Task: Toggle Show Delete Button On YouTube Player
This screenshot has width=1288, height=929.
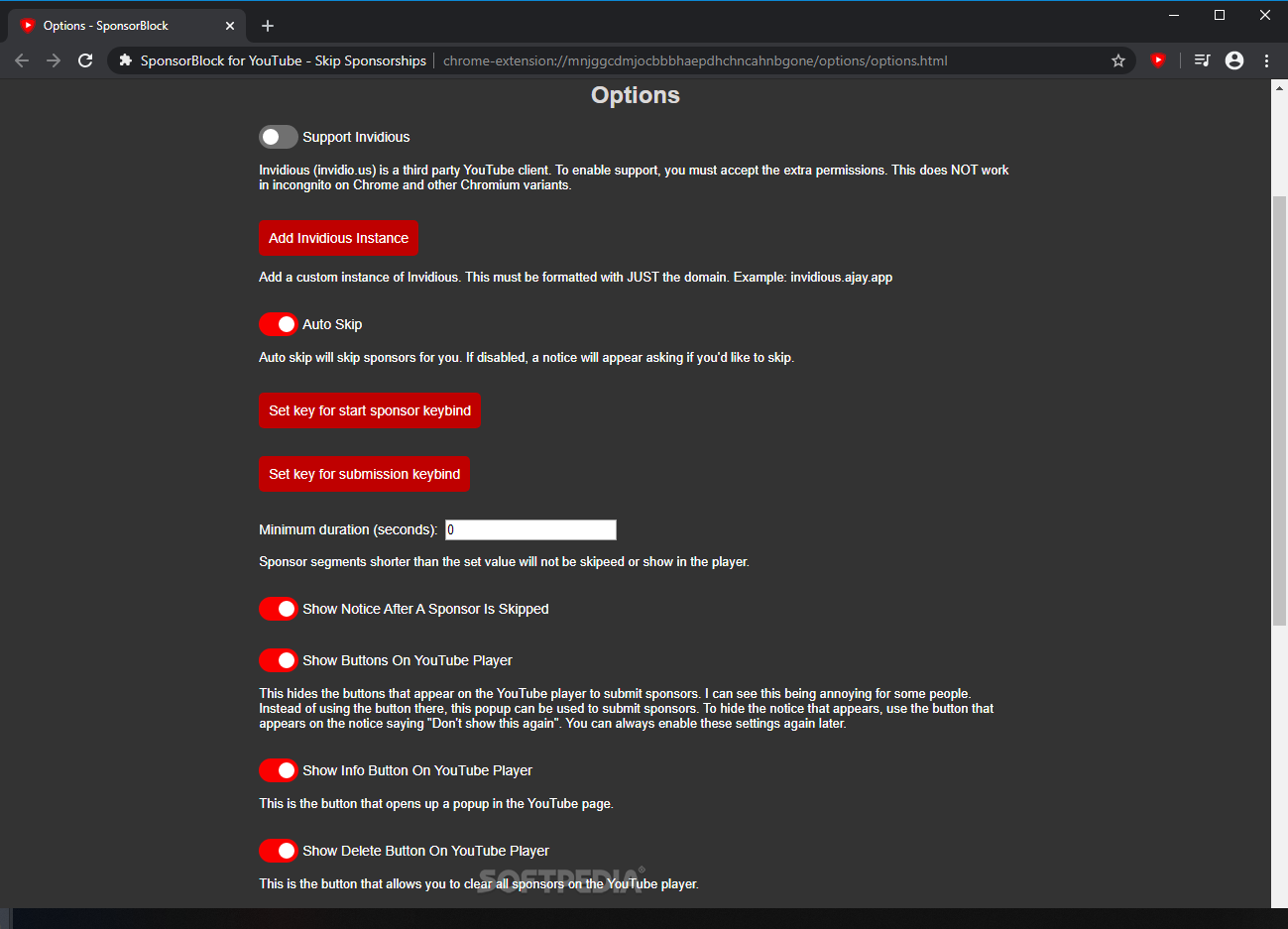Action: click(x=279, y=851)
